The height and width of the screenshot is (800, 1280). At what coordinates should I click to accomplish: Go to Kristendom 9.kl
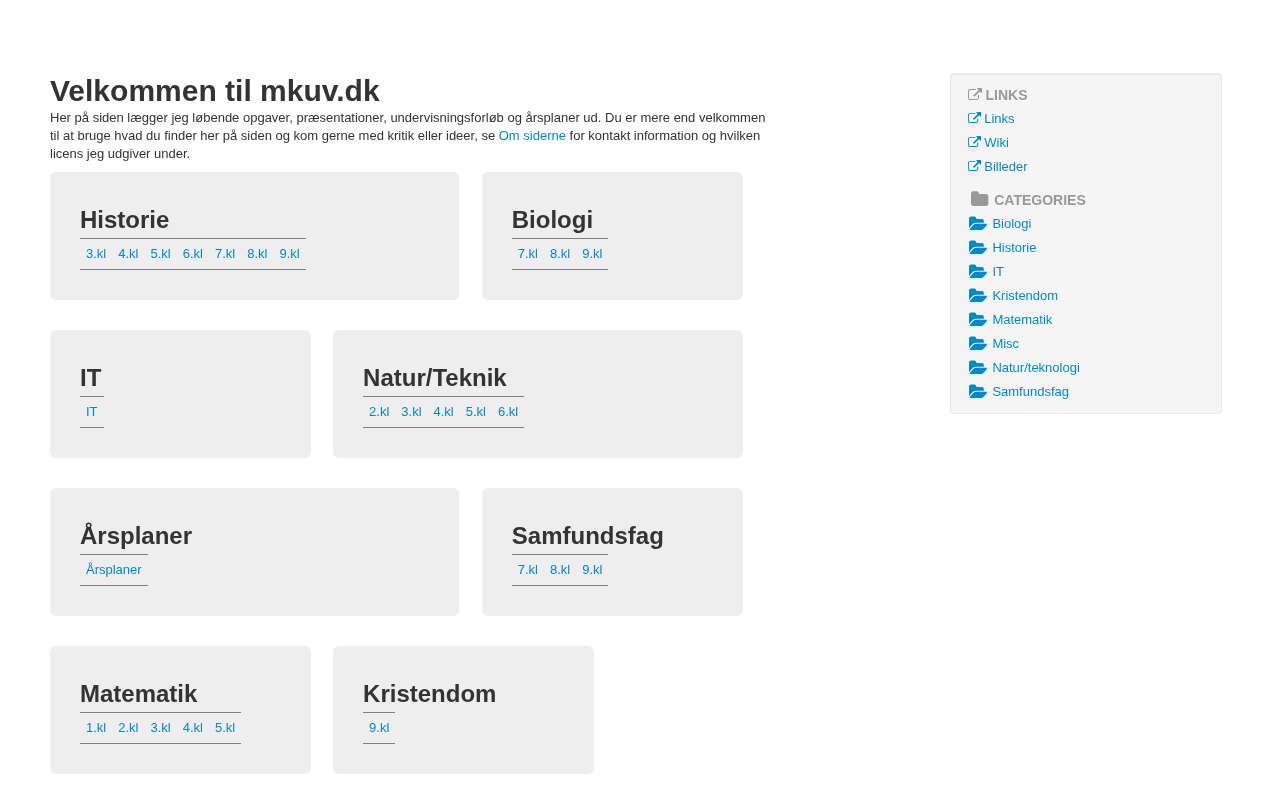coord(379,728)
